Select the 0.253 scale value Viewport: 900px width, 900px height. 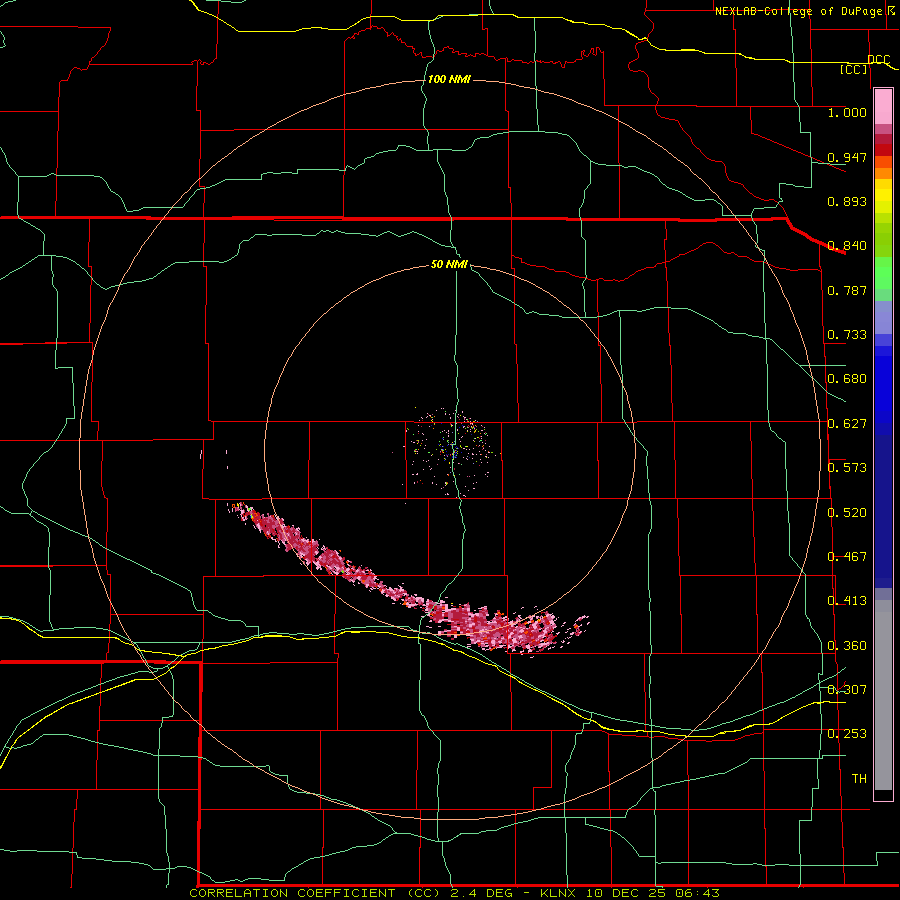(847, 734)
